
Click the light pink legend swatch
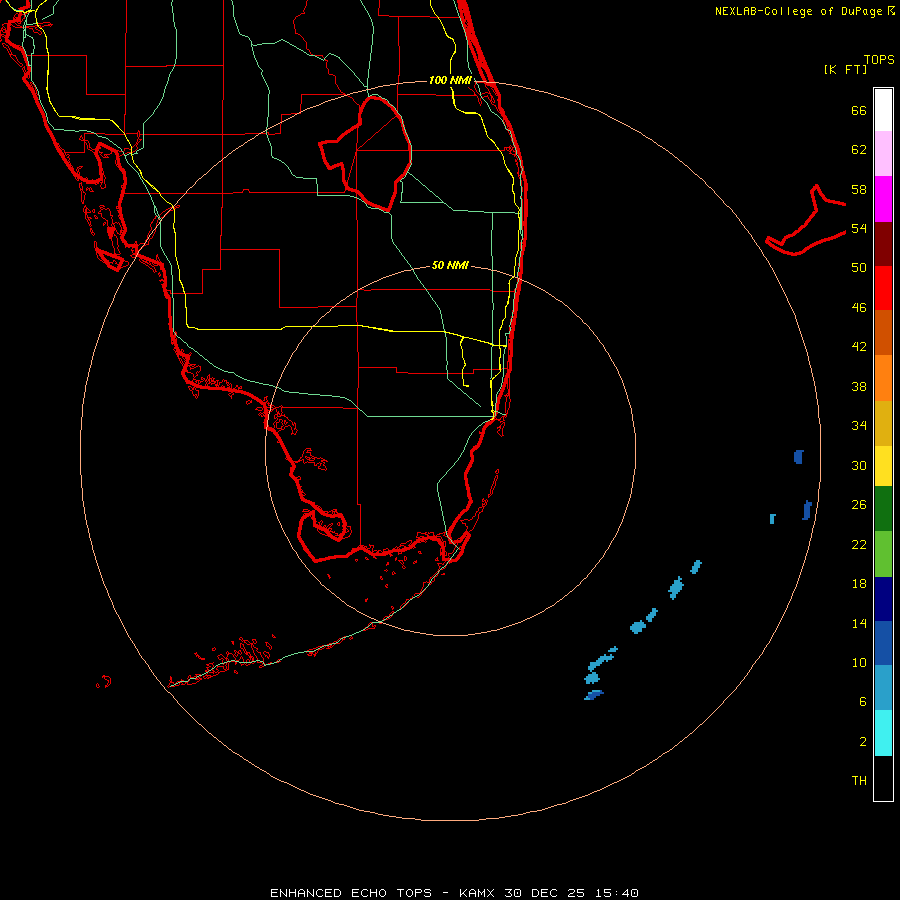(883, 154)
